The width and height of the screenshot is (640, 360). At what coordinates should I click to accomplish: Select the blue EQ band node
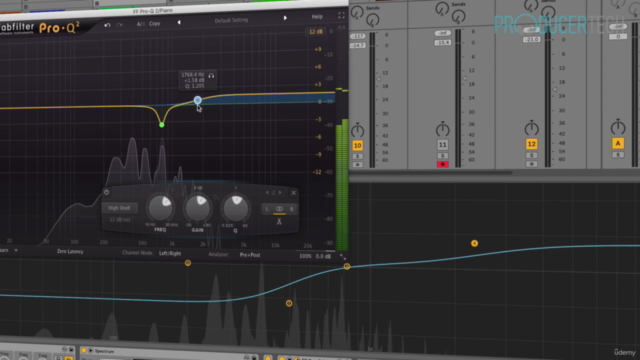point(198,100)
